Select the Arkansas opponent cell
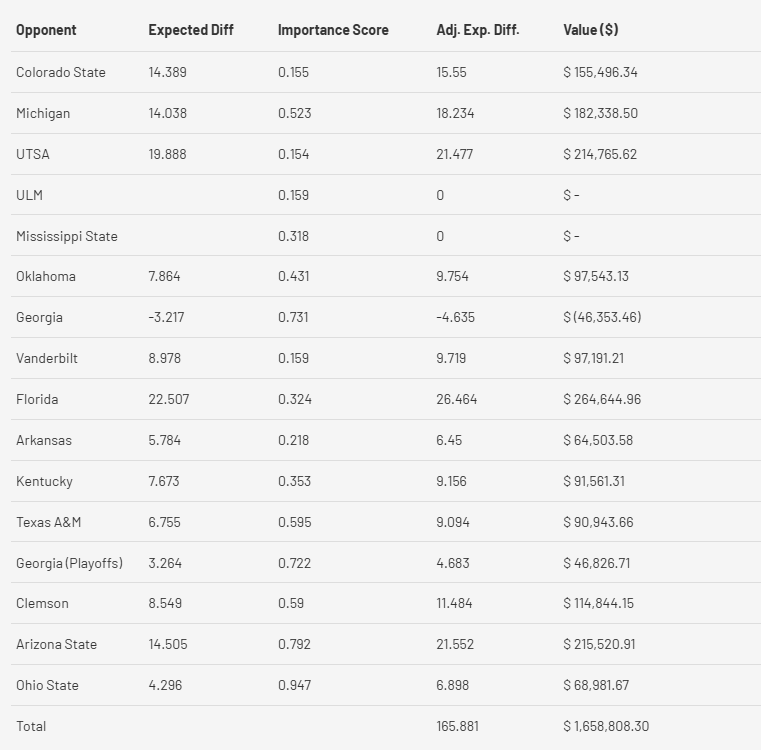Image resolution: width=761 pixels, height=750 pixels. (x=44, y=440)
